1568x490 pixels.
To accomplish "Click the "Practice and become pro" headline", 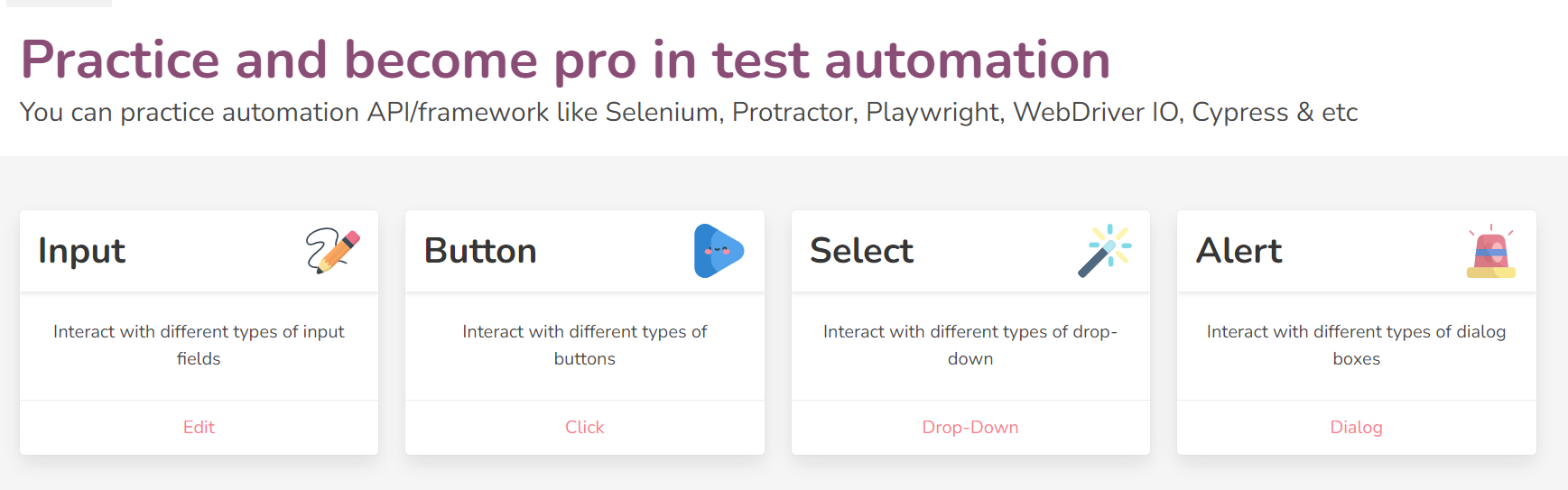I will [x=565, y=60].
